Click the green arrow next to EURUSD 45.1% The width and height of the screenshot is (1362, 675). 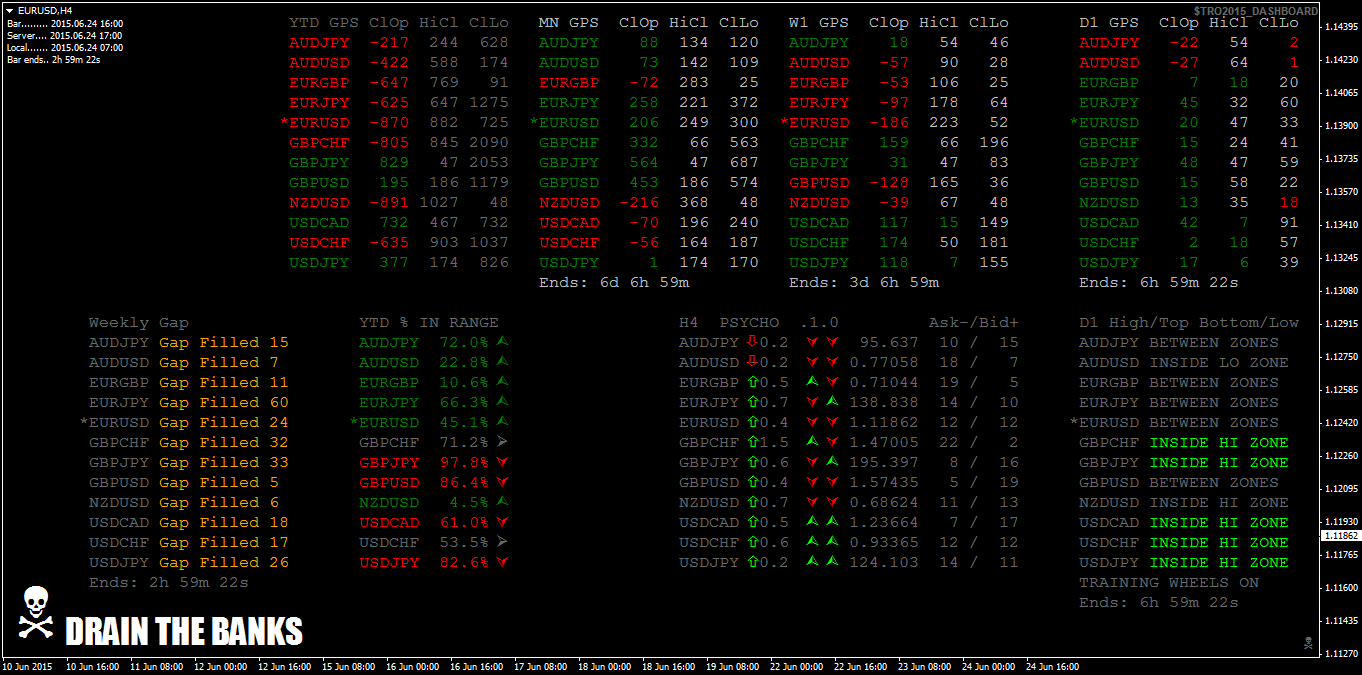click(502, 422)
